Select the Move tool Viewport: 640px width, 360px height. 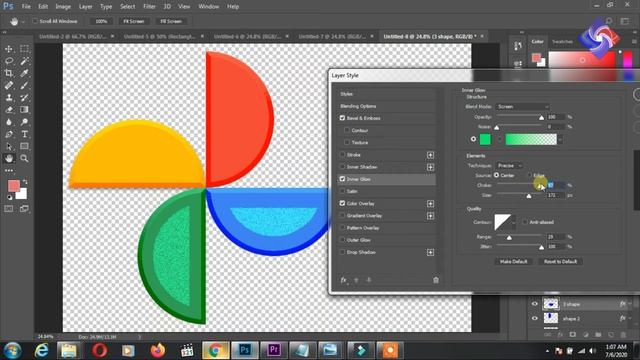coord(9,49)
